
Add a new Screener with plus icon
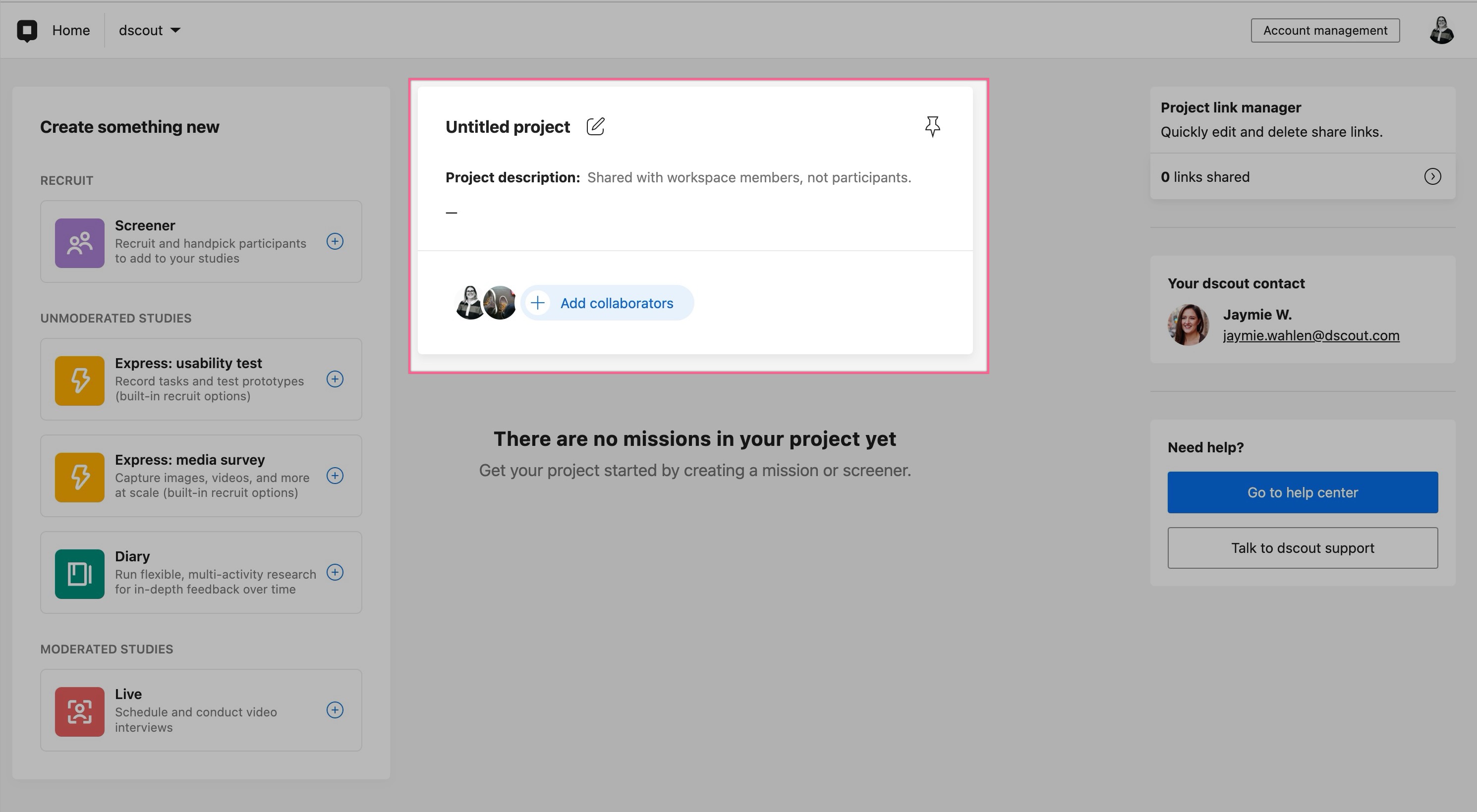coord(335,241)
